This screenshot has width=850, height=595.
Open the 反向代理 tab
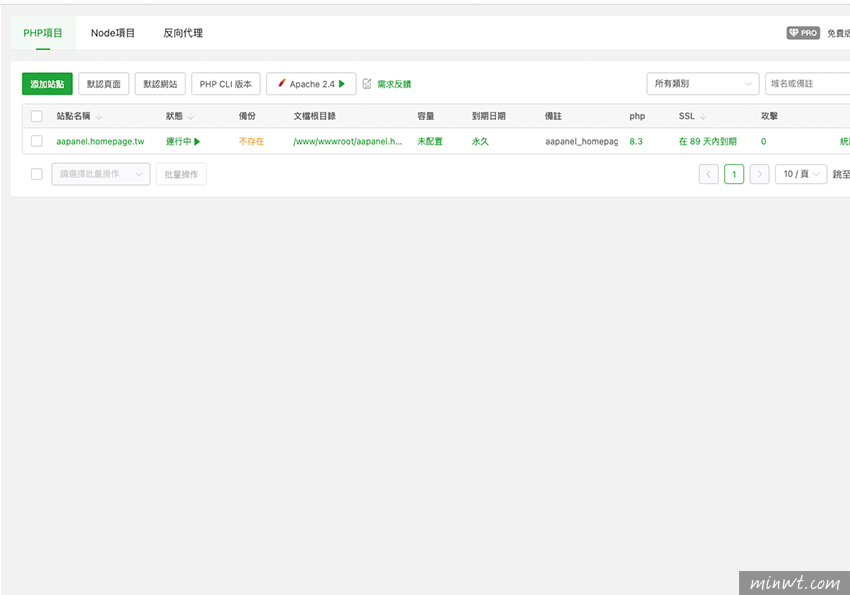point(183,33)
